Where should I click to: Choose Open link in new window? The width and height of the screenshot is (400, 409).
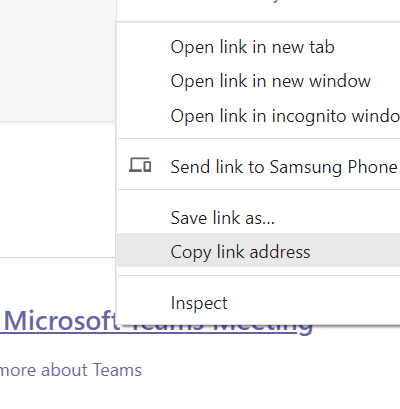259,81
